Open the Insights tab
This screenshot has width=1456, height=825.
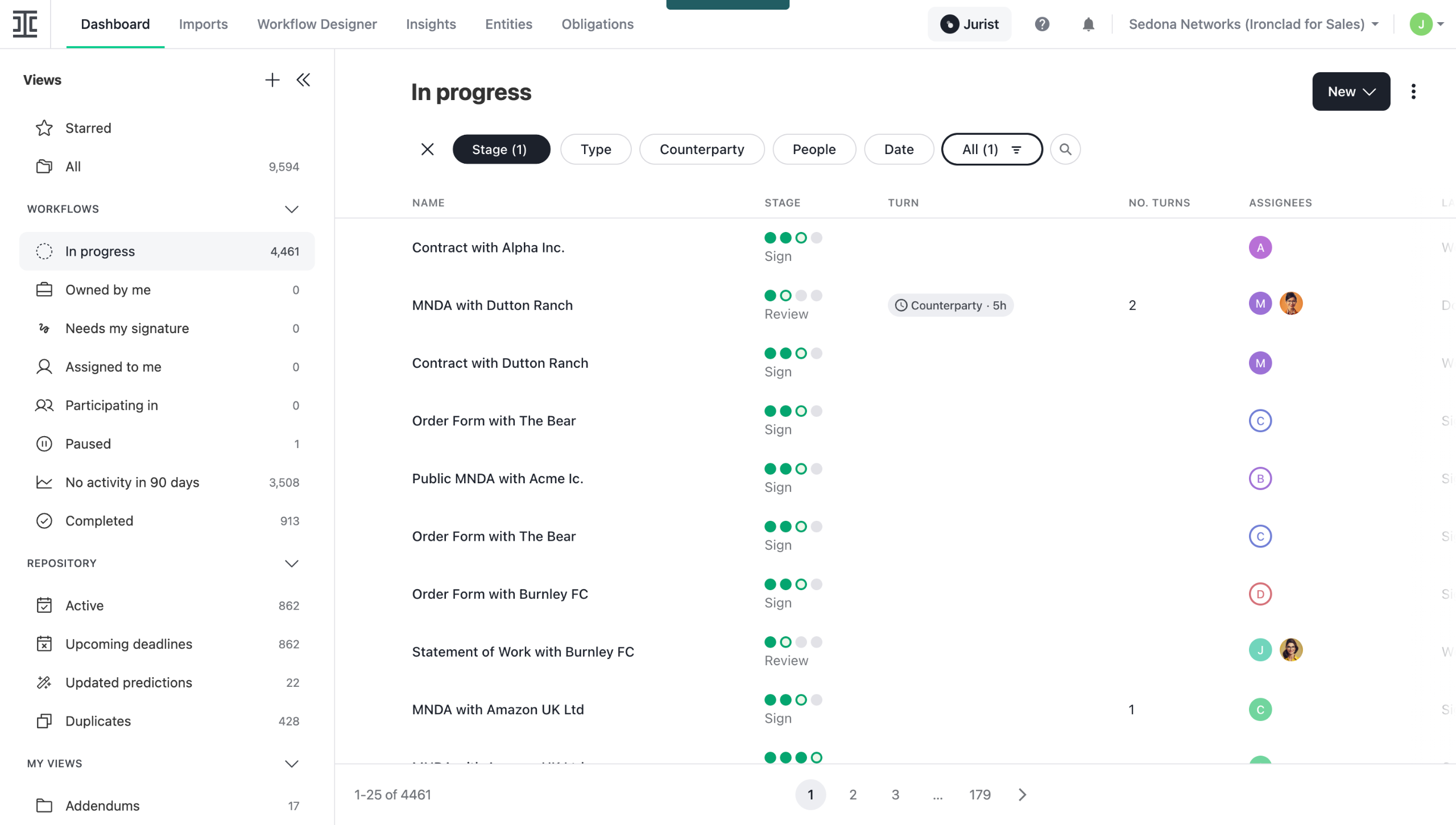click(431, 24)
